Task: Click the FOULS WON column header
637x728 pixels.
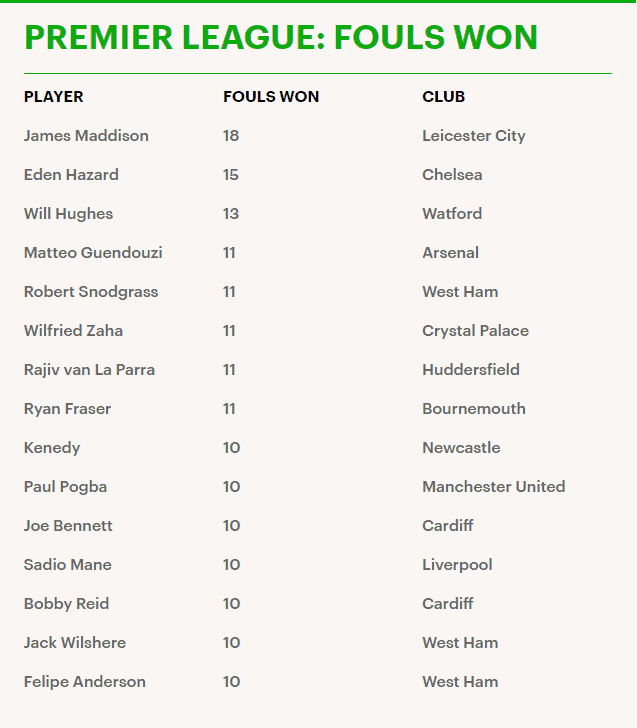Action: pos(271,97)
